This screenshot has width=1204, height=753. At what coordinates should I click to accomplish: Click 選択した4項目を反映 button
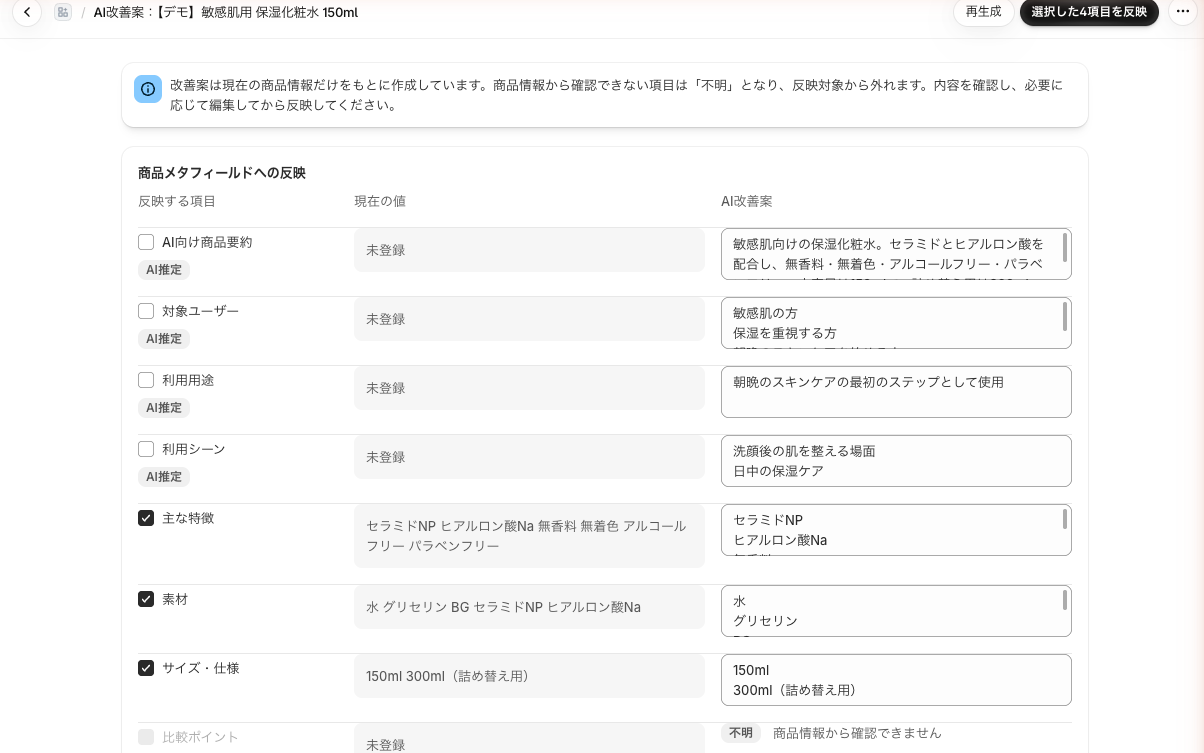(x=1089, y=12)
